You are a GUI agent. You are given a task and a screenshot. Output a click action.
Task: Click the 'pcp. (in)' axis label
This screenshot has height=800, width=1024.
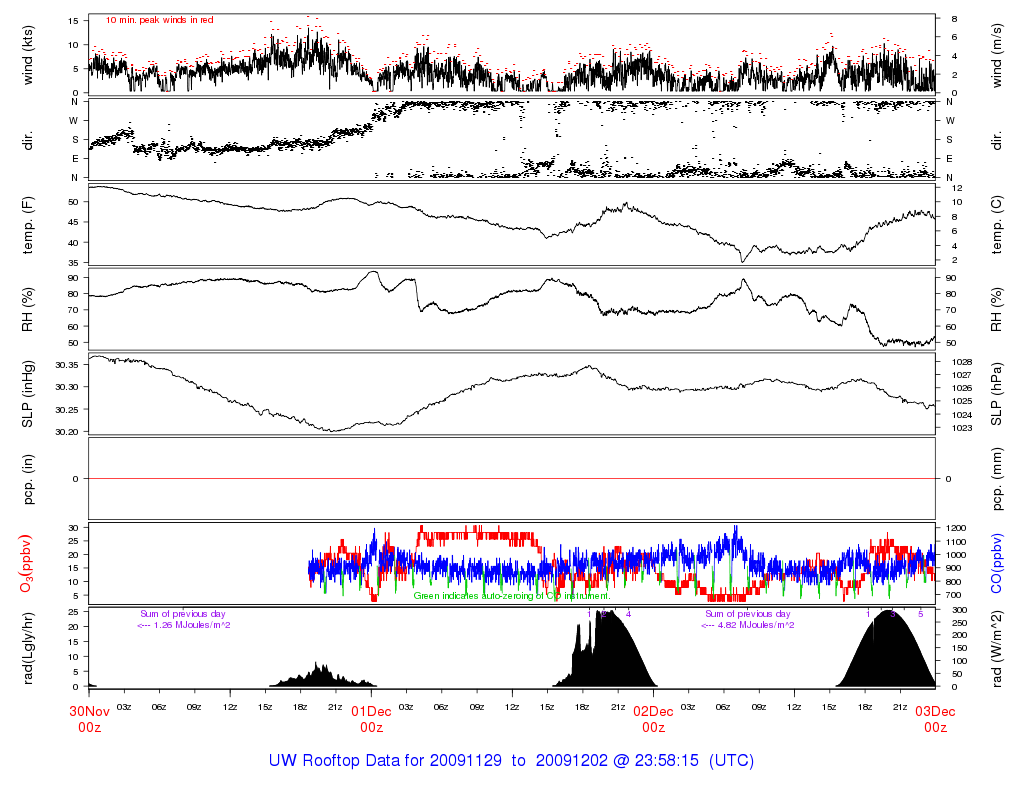pos(27,479)
